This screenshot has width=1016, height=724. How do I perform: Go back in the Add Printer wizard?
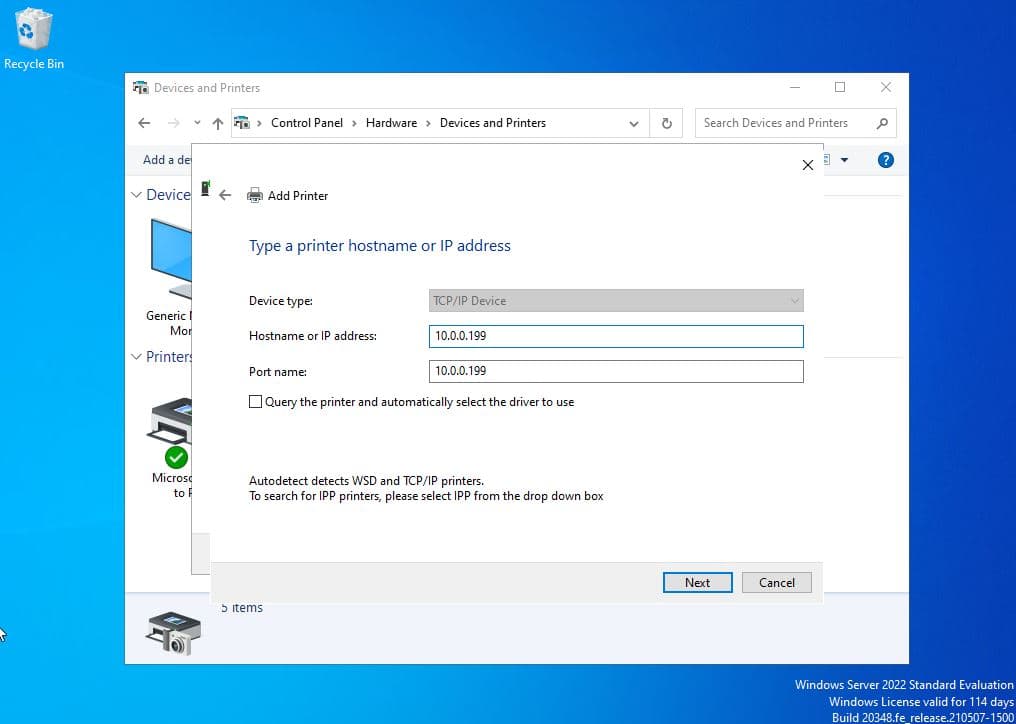point(225,196)
